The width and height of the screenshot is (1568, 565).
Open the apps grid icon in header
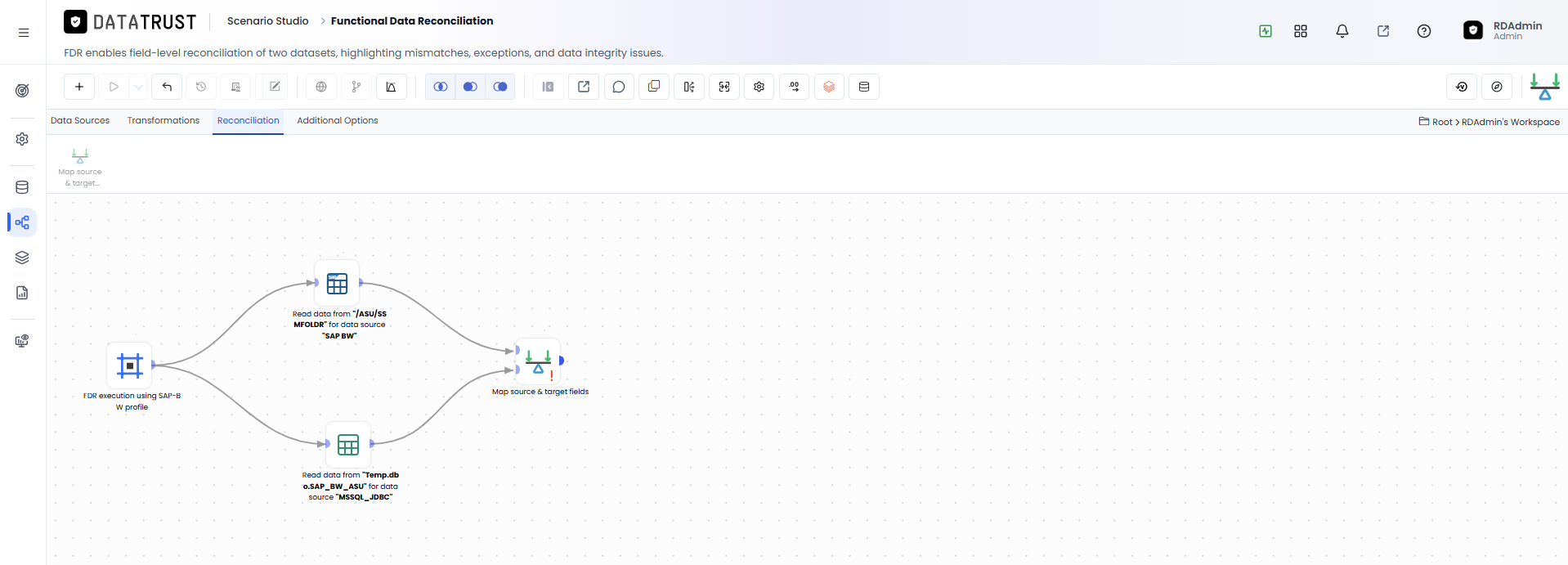click(x=1301, y=31)
